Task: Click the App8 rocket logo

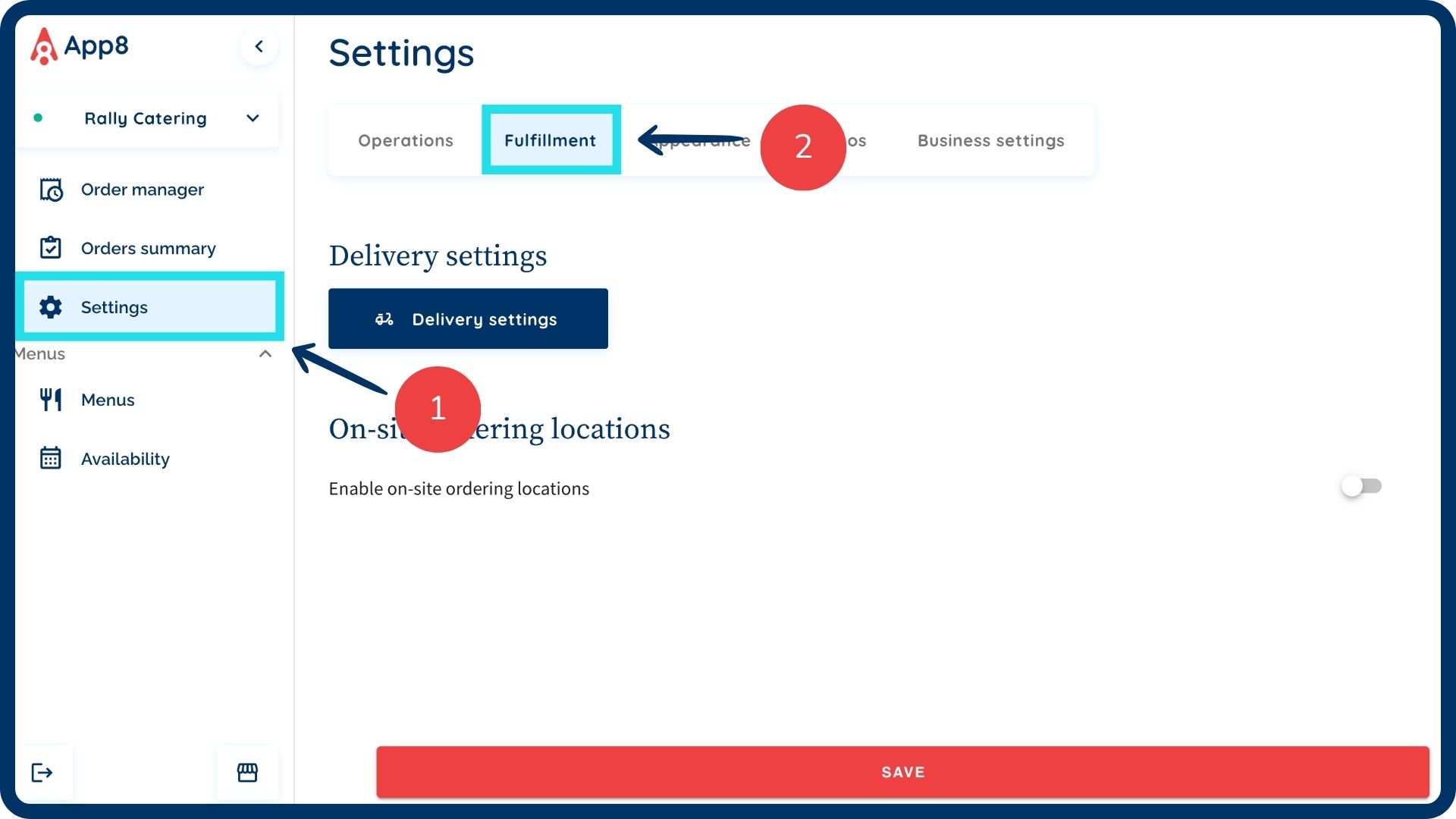Action: pos(43,46)
